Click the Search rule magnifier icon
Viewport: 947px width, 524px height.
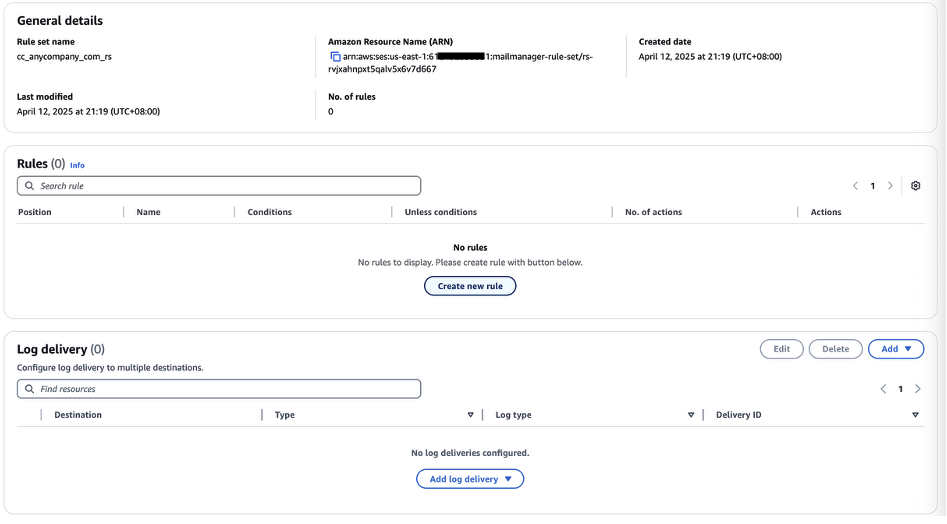[30, 186]
